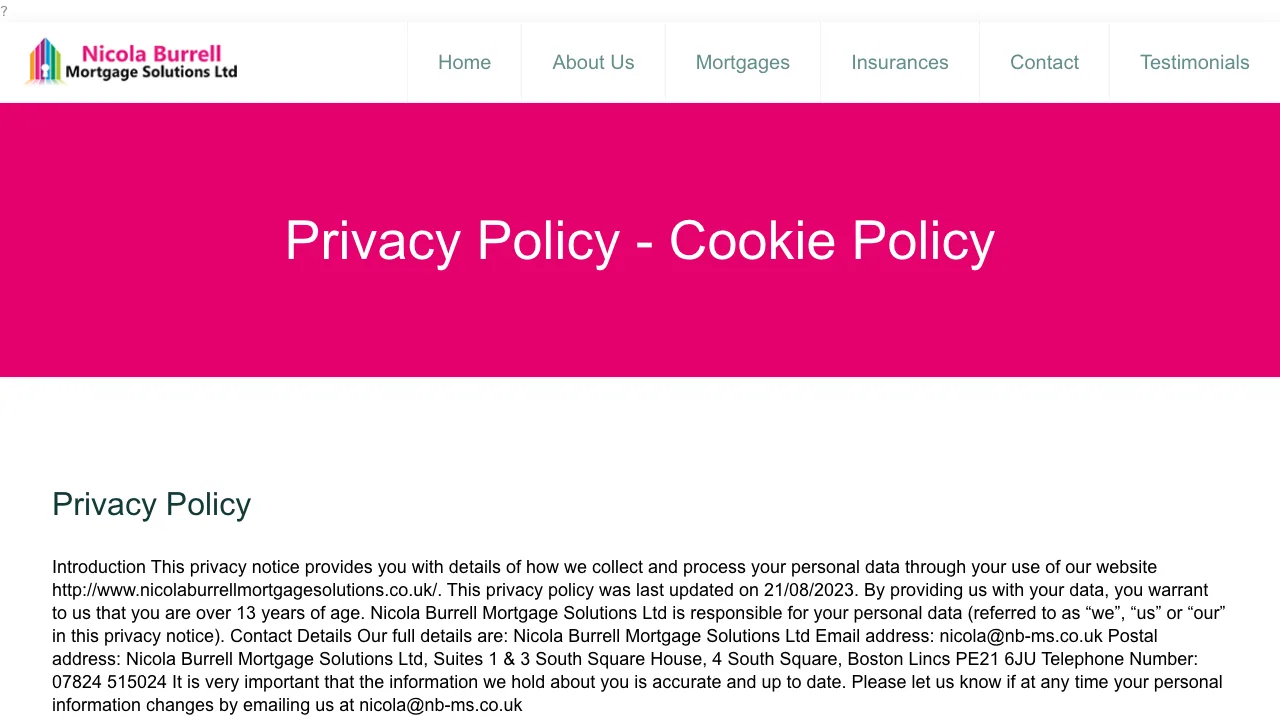The height and width of the screenshot is (720, 1280).
Task: Open the Insurances navigation item
Action: point(899,62)
